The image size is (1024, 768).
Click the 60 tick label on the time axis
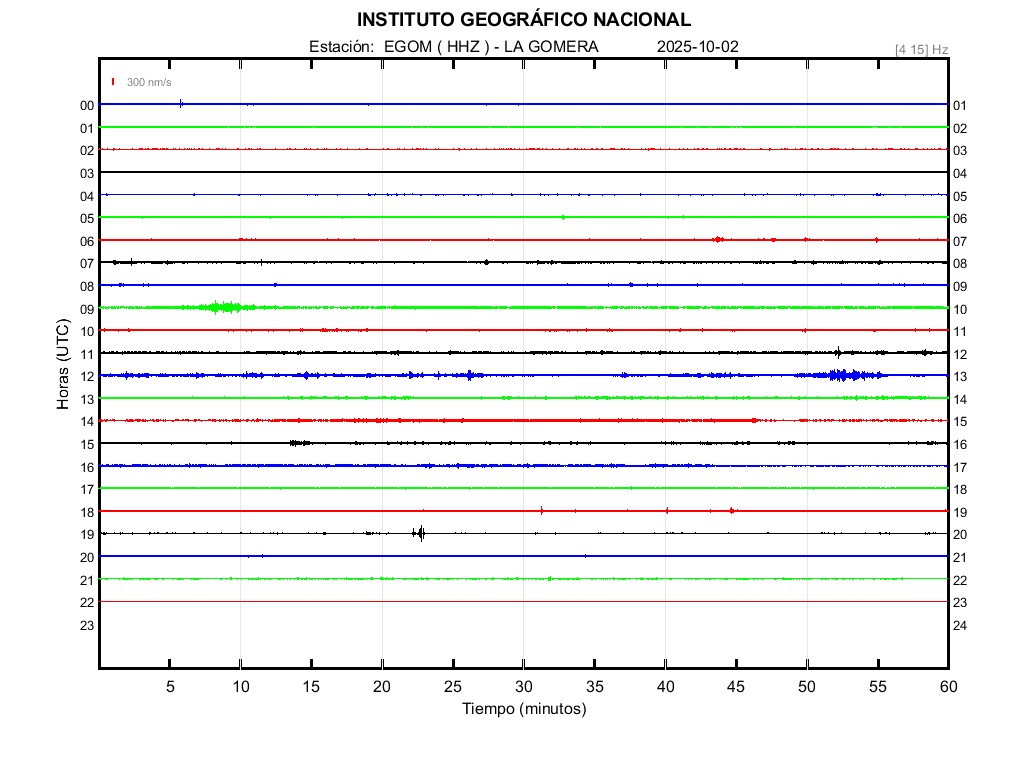click(948, 686)
